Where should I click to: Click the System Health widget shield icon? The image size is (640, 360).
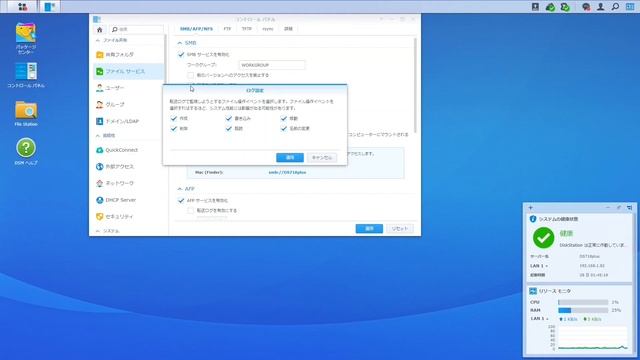533,219
